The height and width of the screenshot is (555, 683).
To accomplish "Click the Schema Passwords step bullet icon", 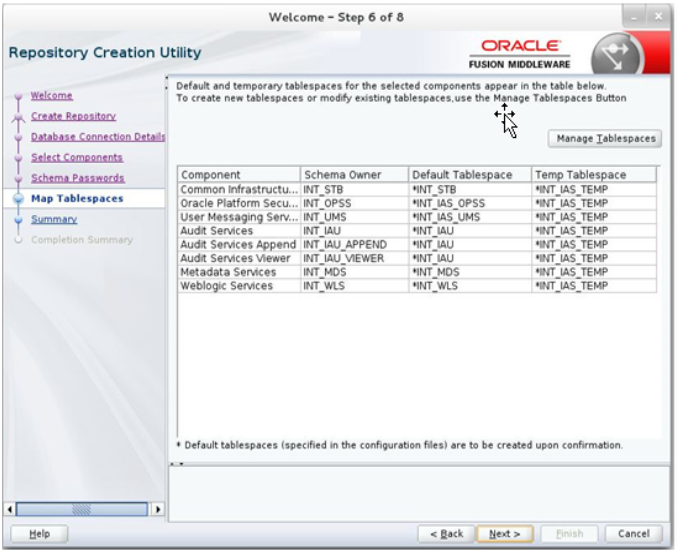I will (18, 178).
